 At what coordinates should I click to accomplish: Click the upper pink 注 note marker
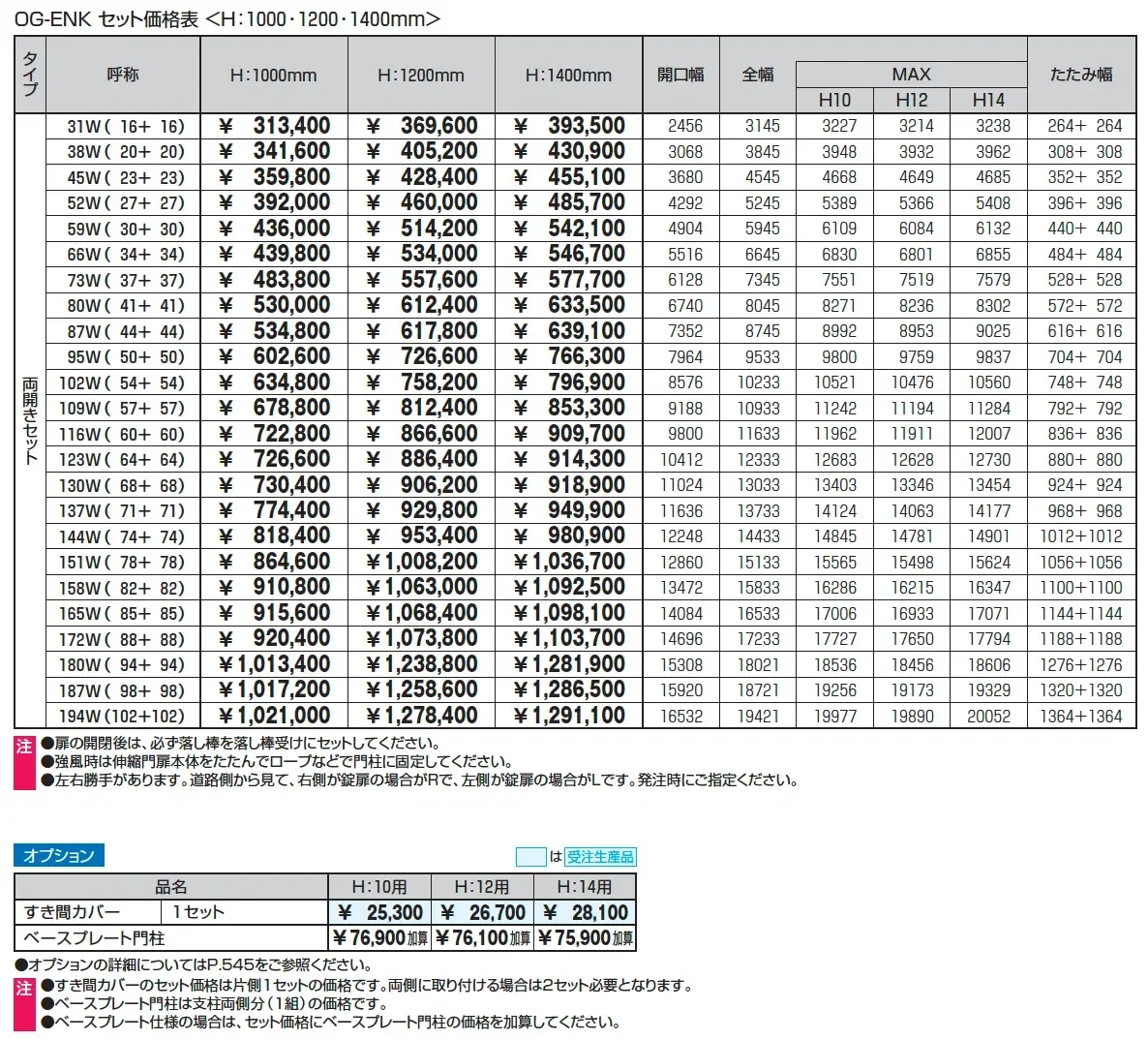[24, 762]
